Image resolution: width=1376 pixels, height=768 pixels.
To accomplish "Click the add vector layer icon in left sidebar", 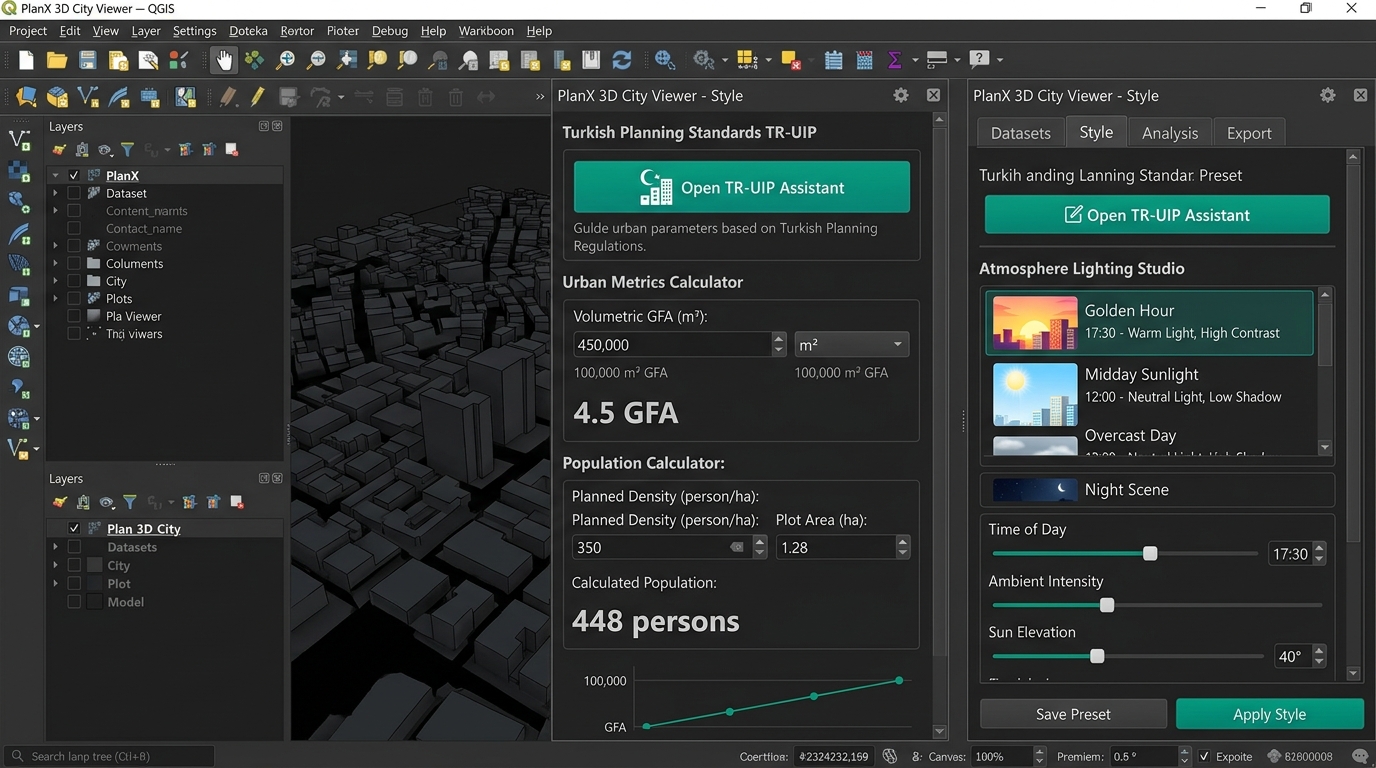I will 18,140.
